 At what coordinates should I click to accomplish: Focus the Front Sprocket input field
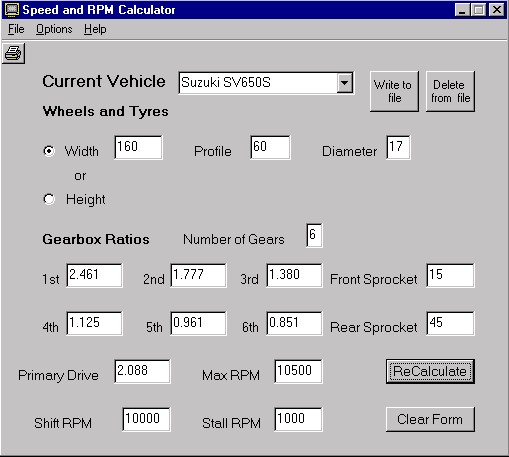[x=450, y=275]
